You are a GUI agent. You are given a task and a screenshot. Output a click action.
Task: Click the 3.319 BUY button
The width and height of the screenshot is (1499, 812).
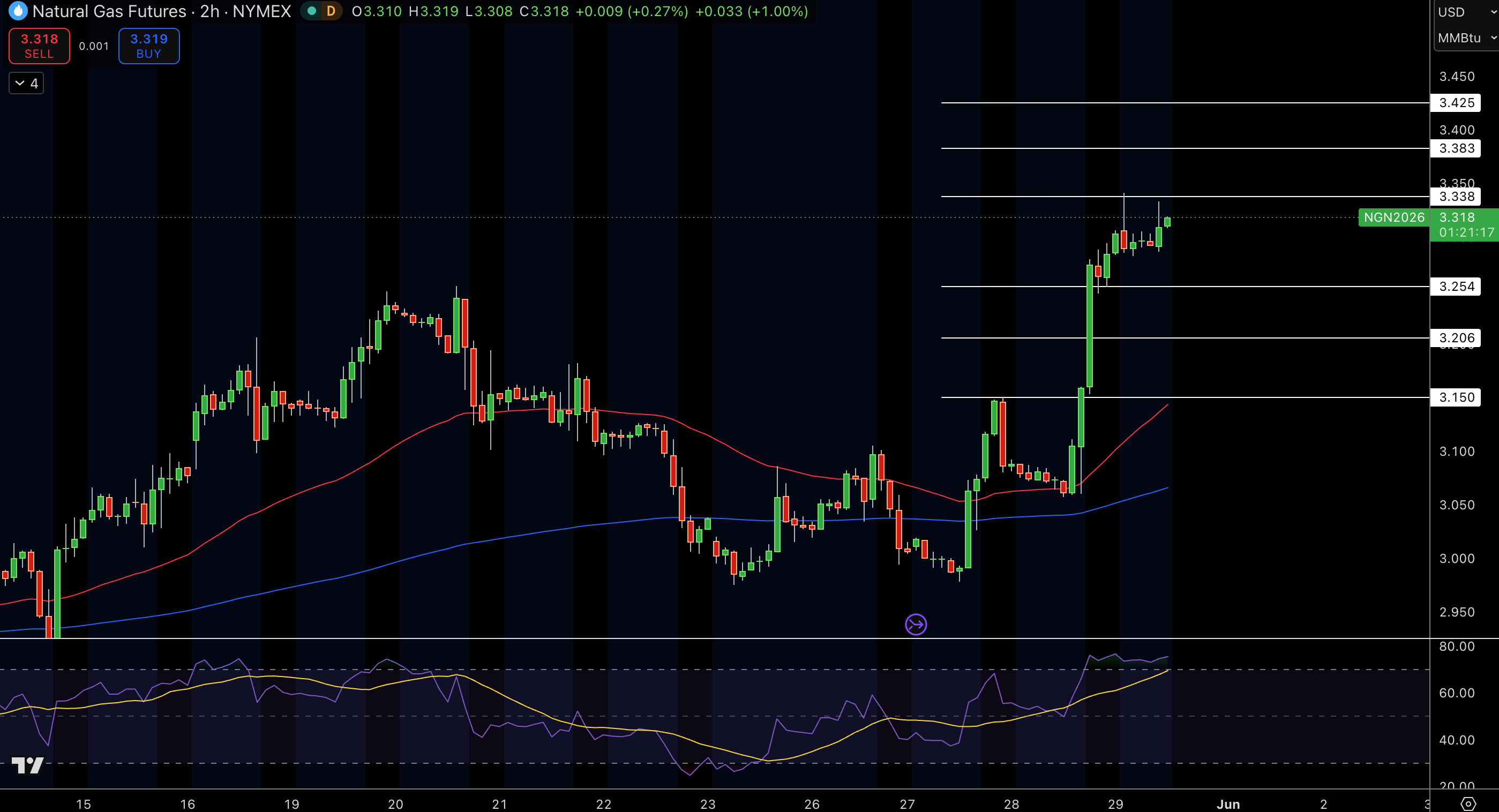(149, 46)
